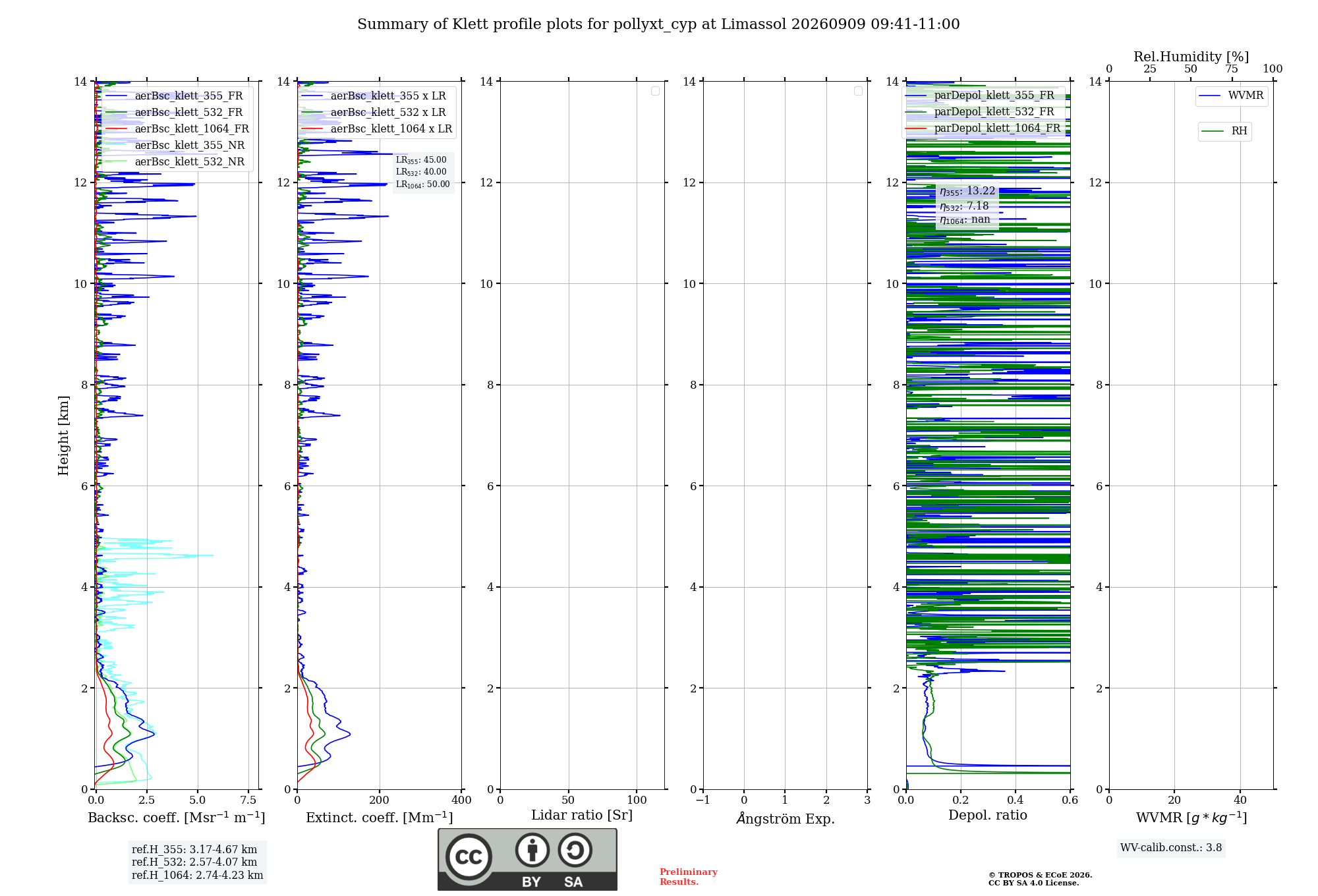
Task: Click the η355: 13.22 annotation
Action: 967,192
